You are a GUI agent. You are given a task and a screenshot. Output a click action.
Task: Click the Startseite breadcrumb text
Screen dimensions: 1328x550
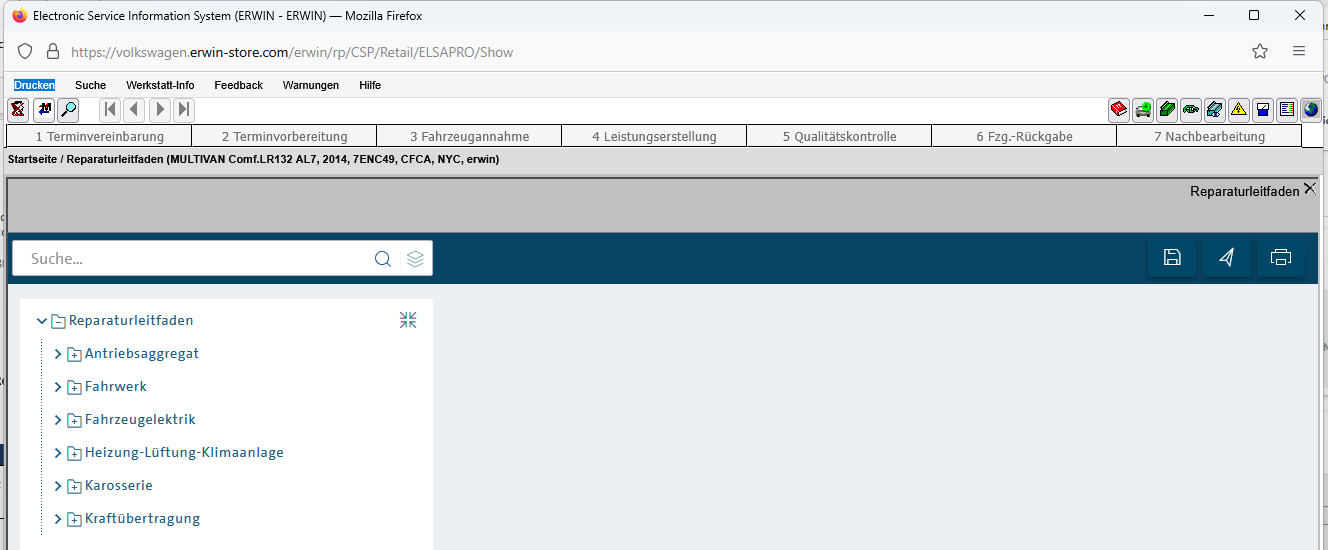pyautogui.click(x=31, y=159)
